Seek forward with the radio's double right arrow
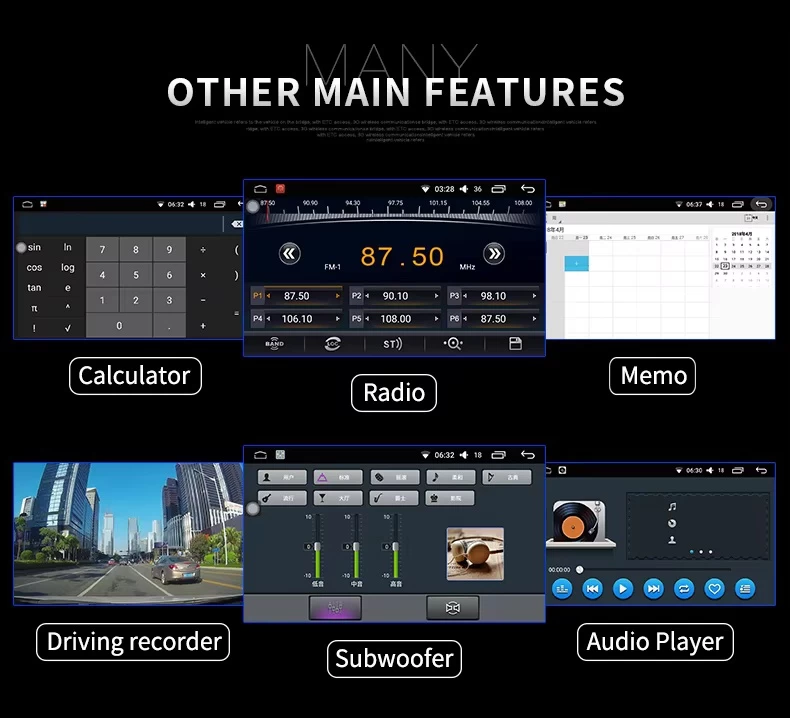 coord(493,253)
